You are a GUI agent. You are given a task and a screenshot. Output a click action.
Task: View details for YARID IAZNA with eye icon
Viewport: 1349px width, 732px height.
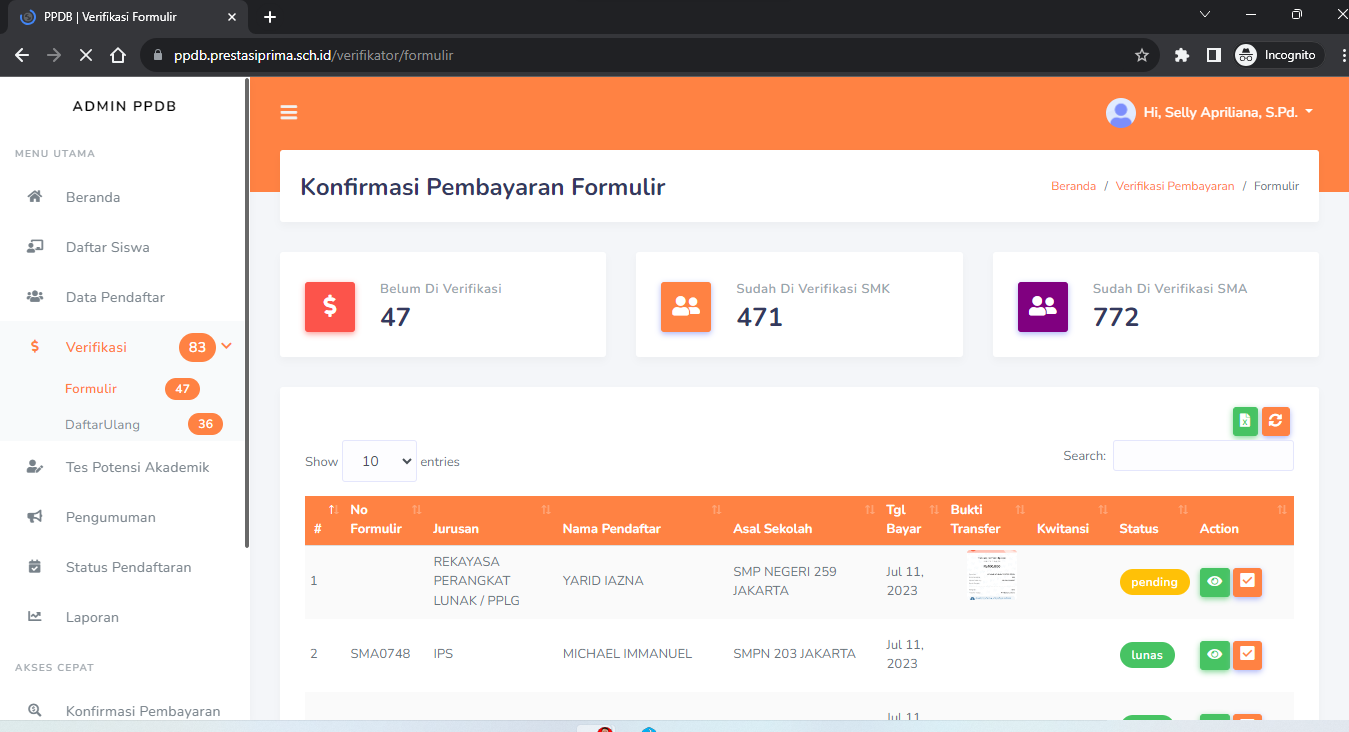(x=1214, y=582)
